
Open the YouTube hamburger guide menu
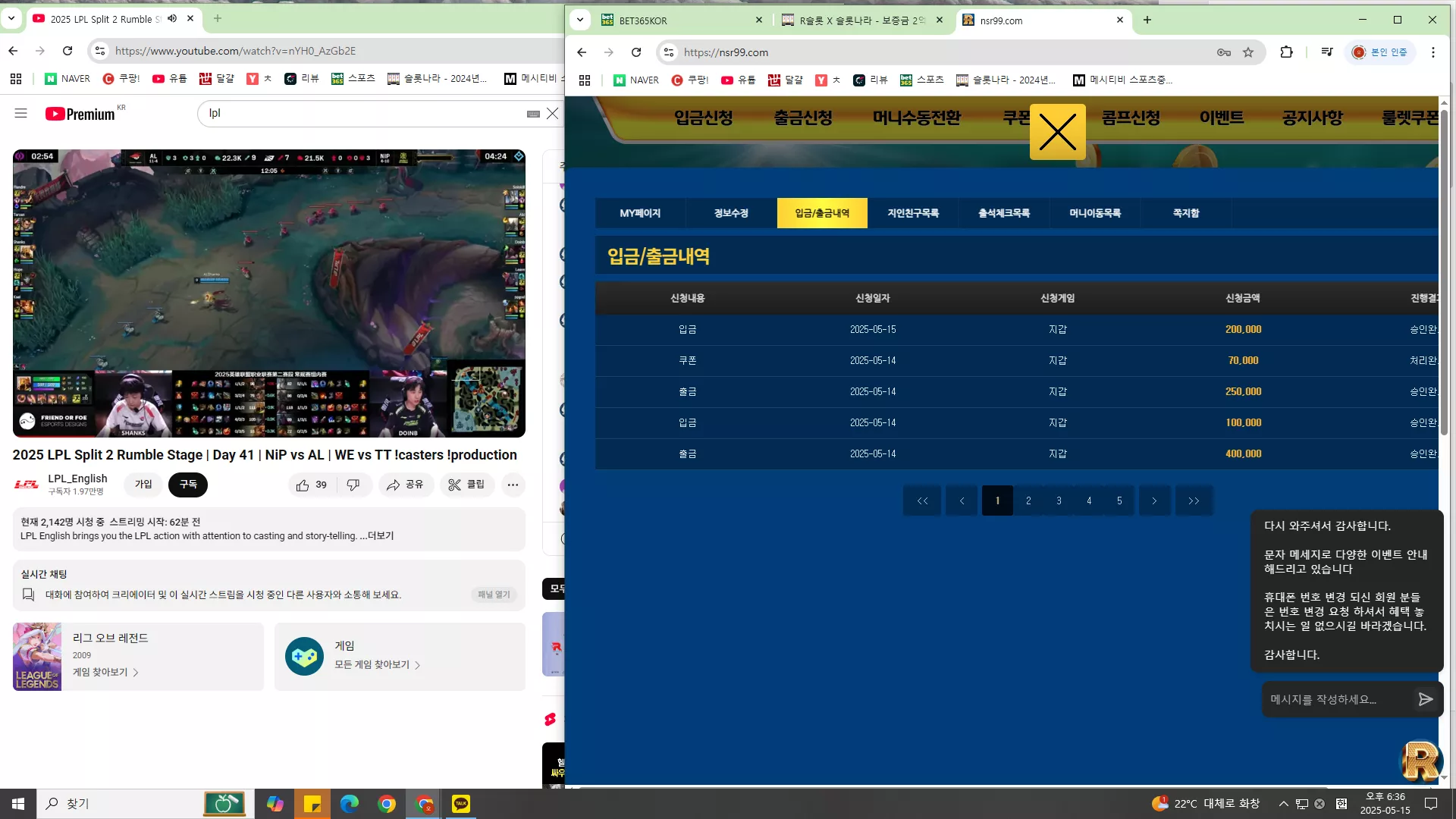point(20,113)
